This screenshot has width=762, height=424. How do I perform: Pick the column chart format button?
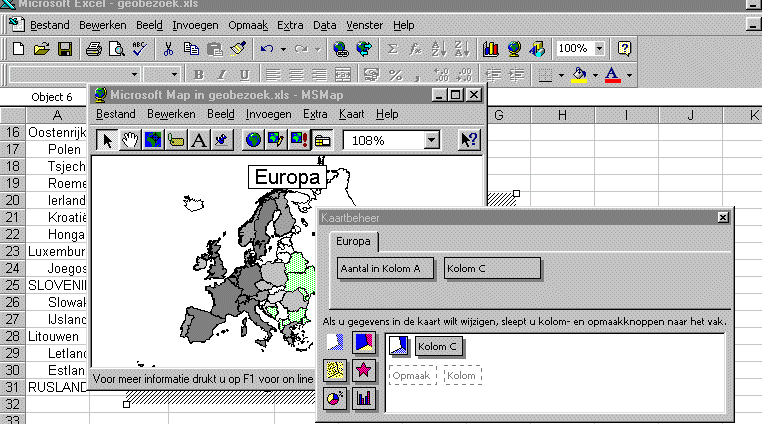[x=364, y=399]
